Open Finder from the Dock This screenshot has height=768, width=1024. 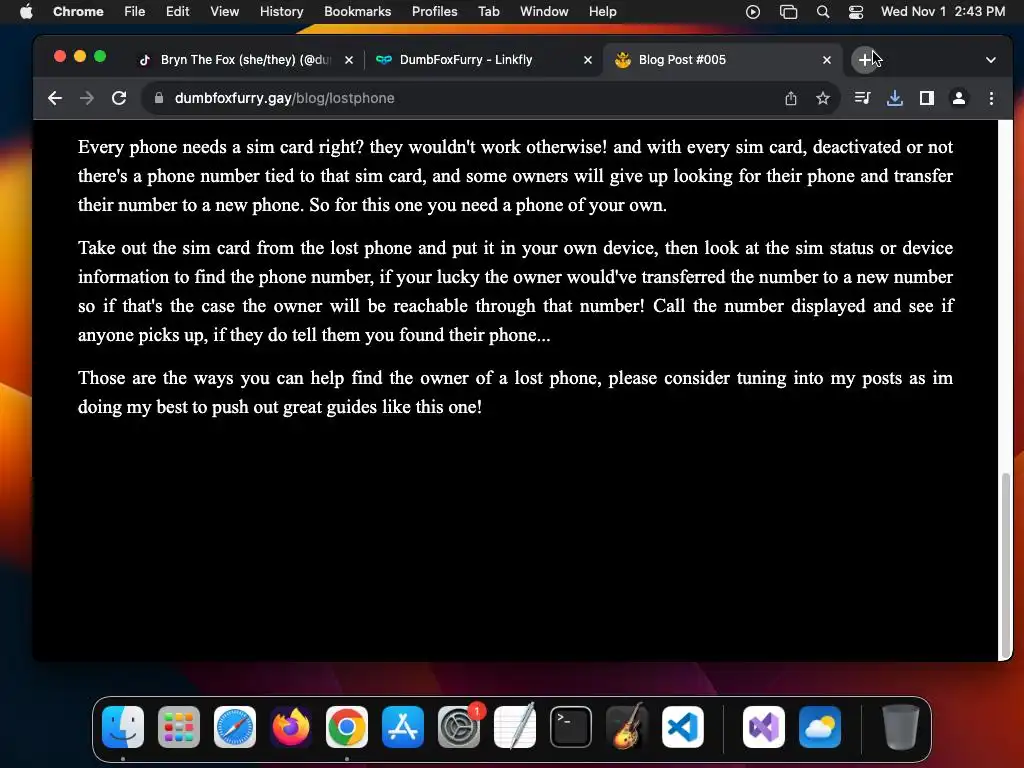pos(123,727)
